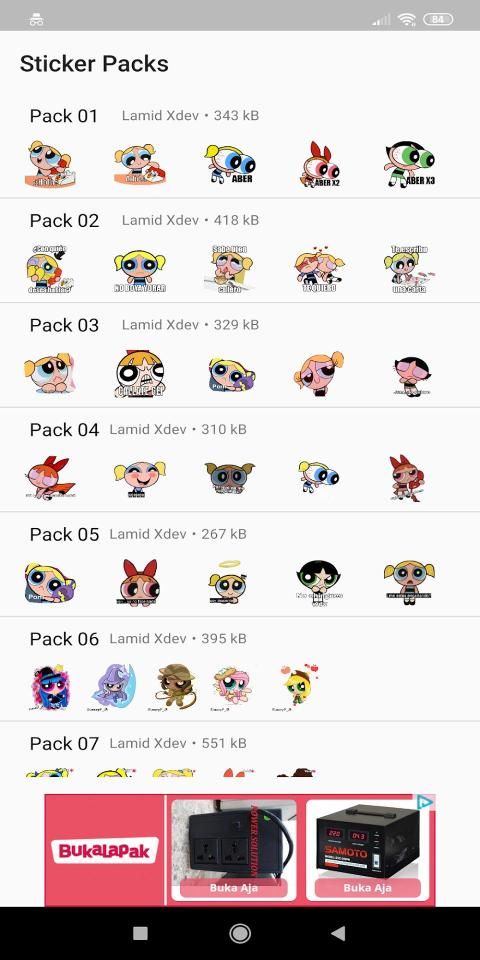Tap the Android home circle button
Image resolution: width=480 pixels, height=960 pixels.
click(x=239, y=933)
